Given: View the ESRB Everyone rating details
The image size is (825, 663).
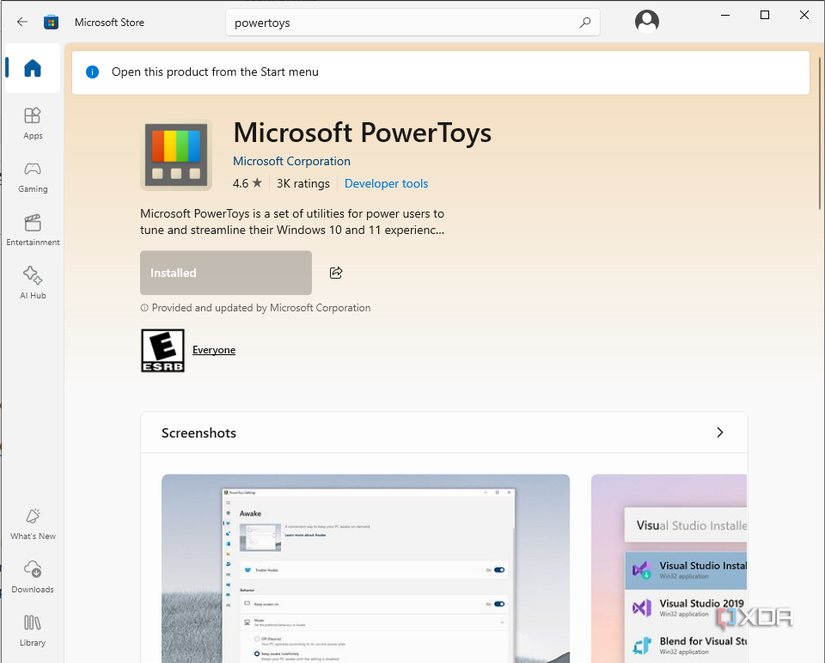Looking at the screenshot, I should (x=213, y=350).
